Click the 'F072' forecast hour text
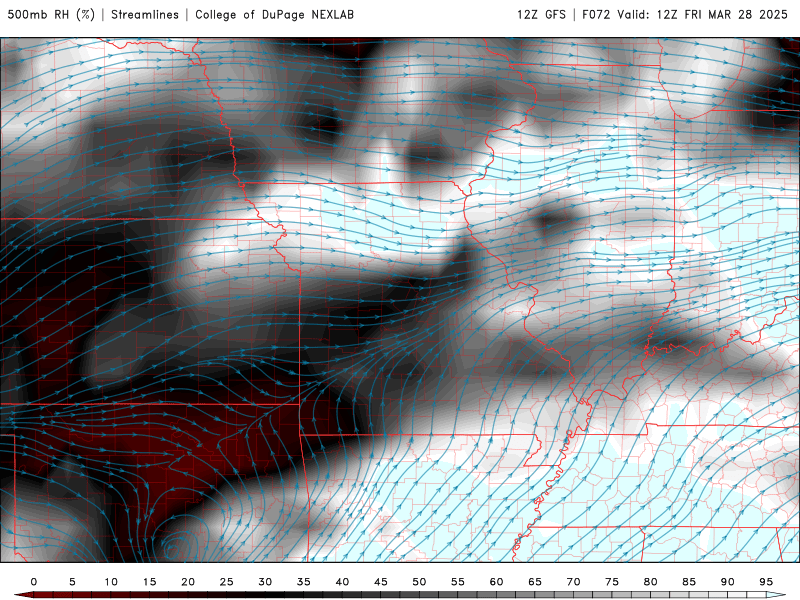 click(596, 14)
